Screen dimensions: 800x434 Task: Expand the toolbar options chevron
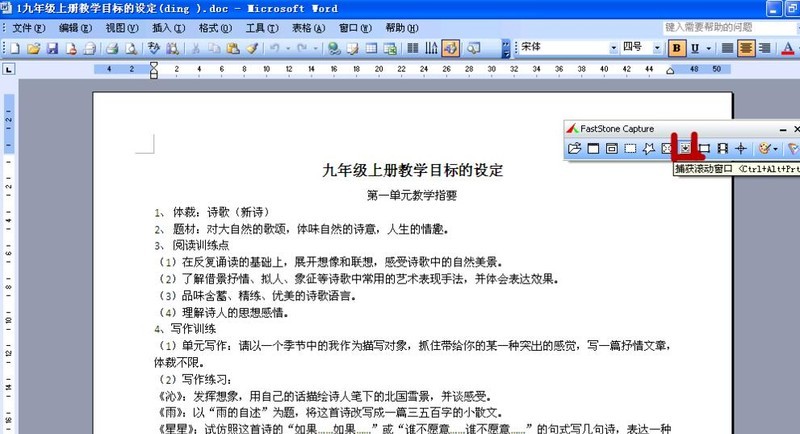pyautogui.click(x=506, y=48)
